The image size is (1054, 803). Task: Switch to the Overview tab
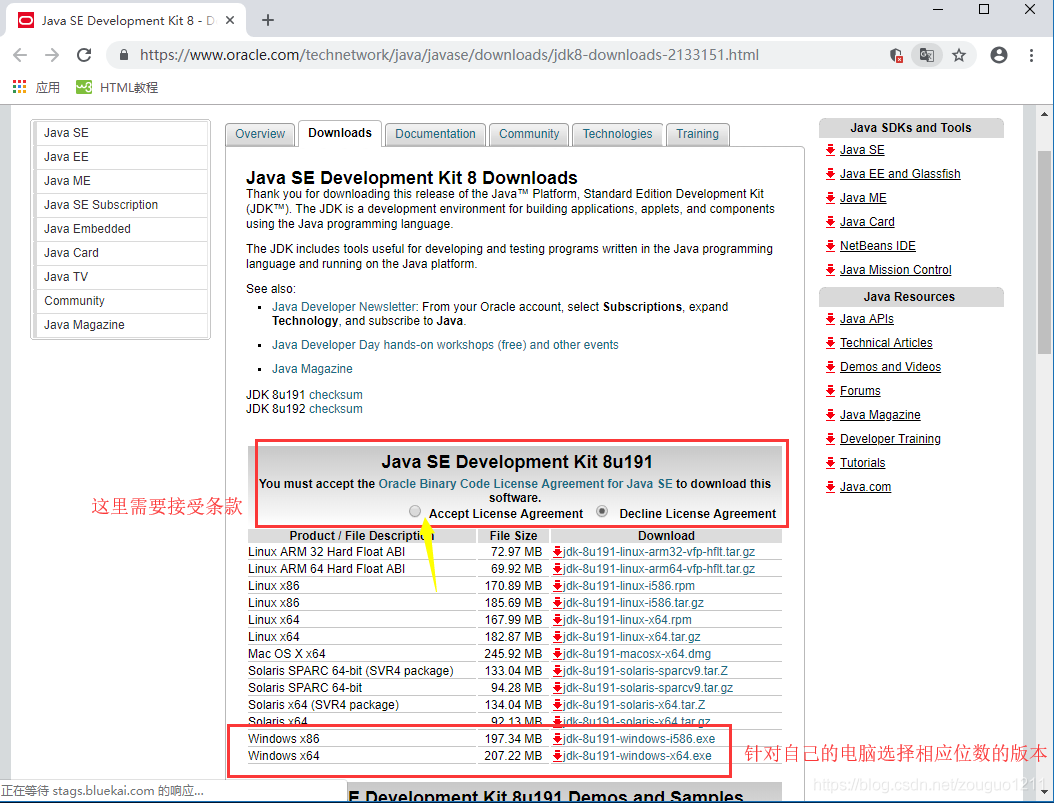pyautogui.click(x=259, y=134)
